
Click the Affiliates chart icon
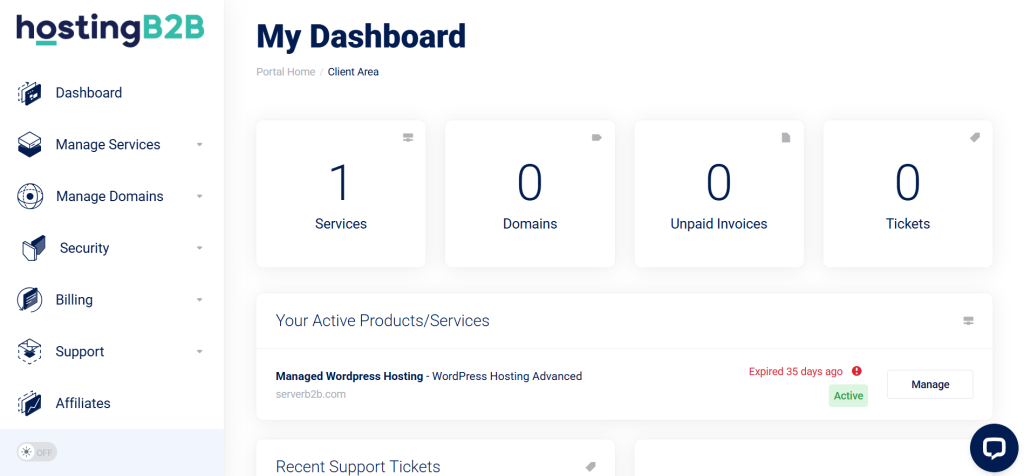29,403
